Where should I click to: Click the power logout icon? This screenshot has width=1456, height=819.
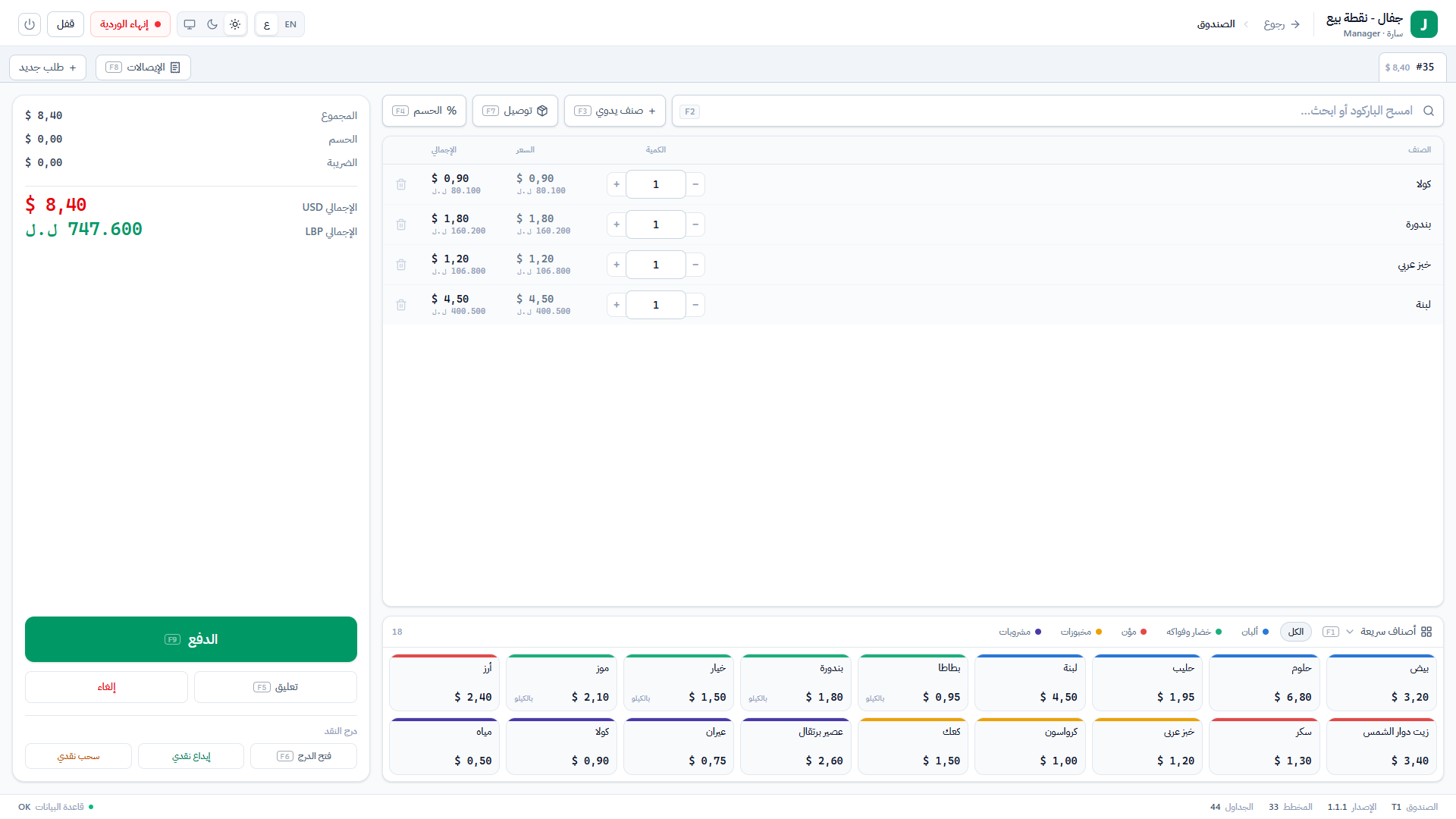pyautogui.click(x=30, y=24)
